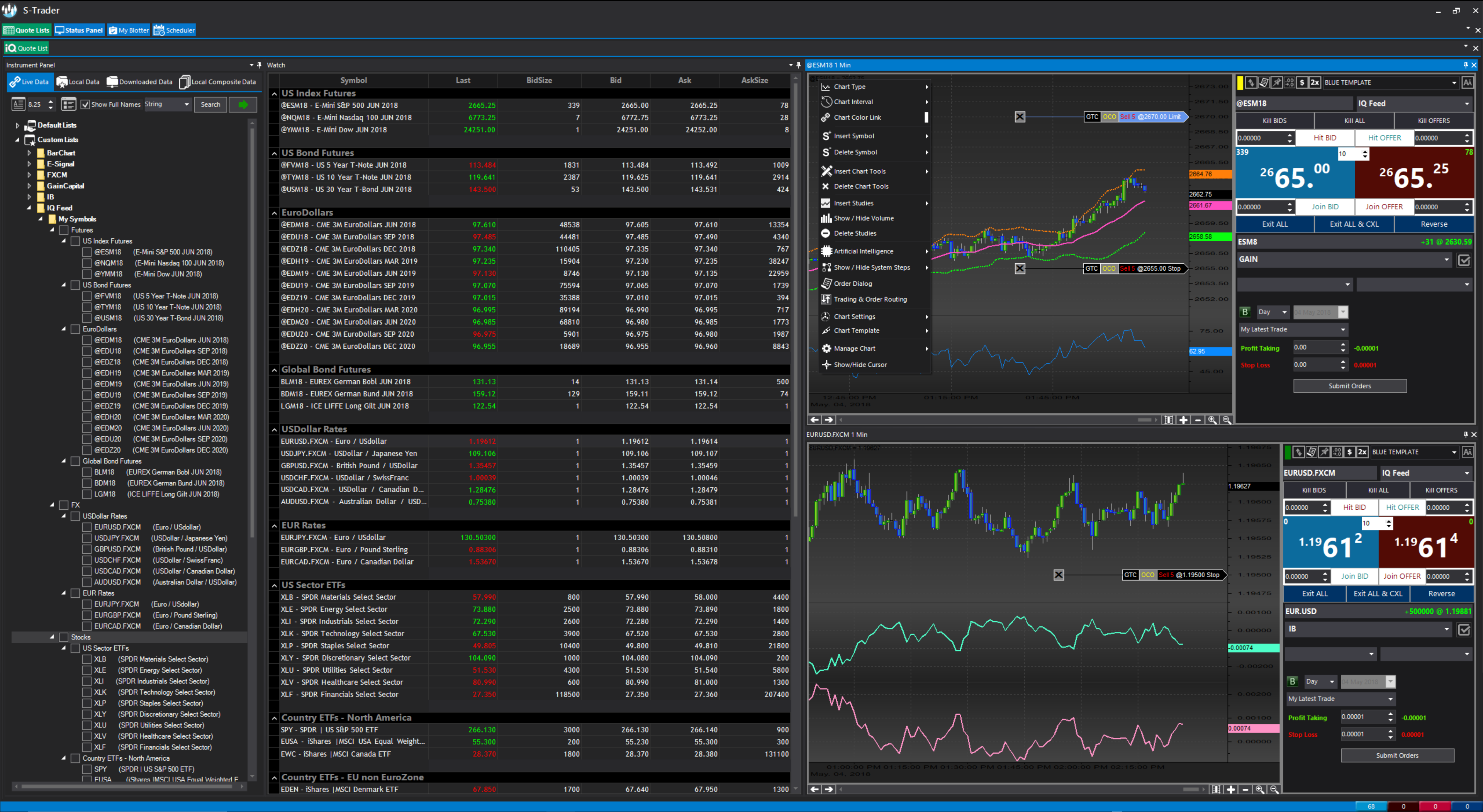This screenshot has height=812, width=1483.
Task: Click the green color indicator in EURUSD.FXCM panel
Action: click(x=1288, y=452)
